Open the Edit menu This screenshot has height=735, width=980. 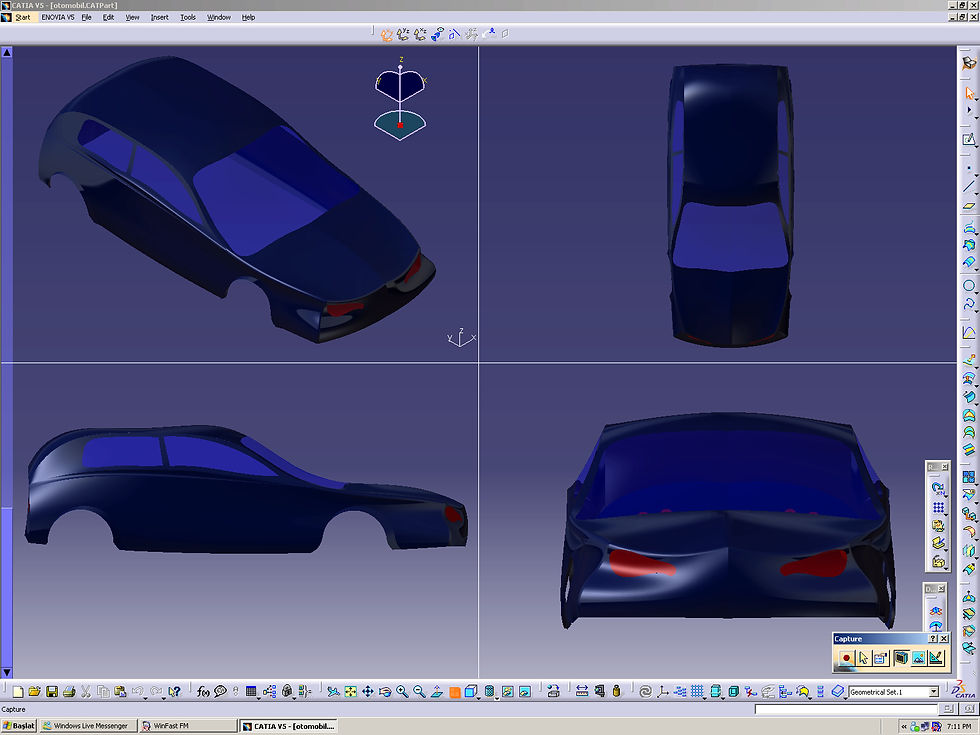pos(108,18)
